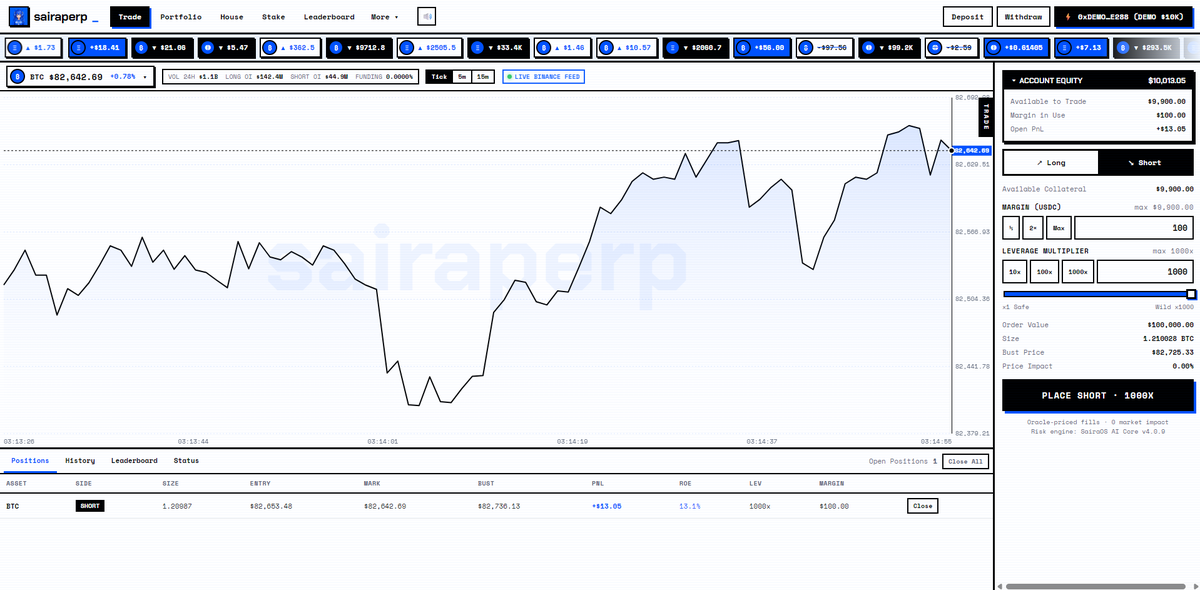Open ticker chip showing $362.5
The height and width of the screenshot is (590, 1200).
292,47
